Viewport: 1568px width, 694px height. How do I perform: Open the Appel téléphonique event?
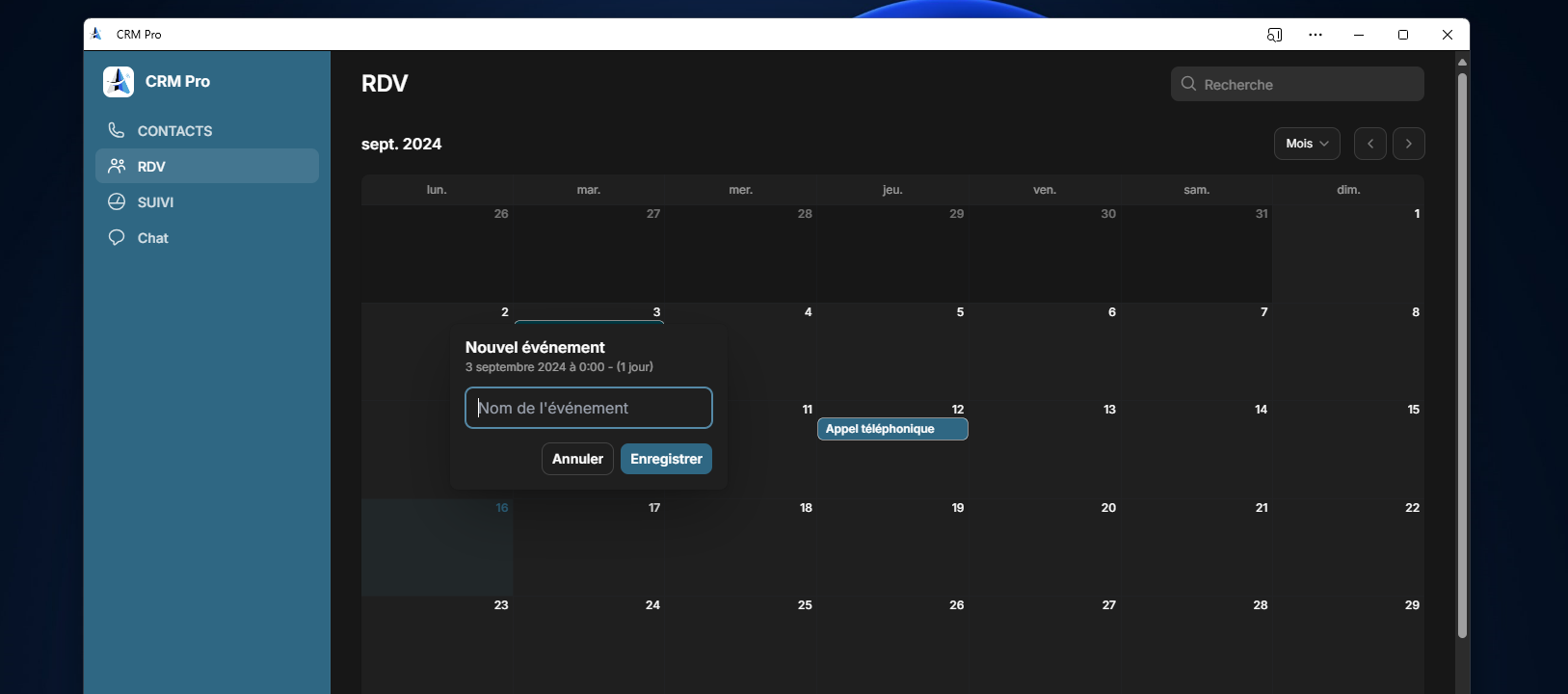pyautogui.click(x=892, y=429)
